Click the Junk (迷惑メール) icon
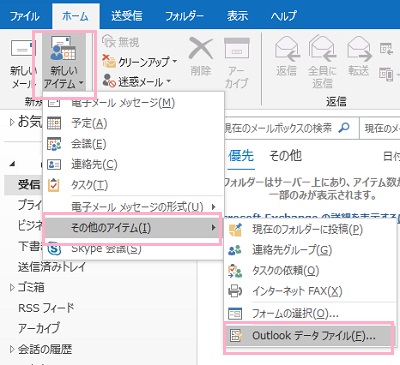The image size is (400, 365). (109, 81)
